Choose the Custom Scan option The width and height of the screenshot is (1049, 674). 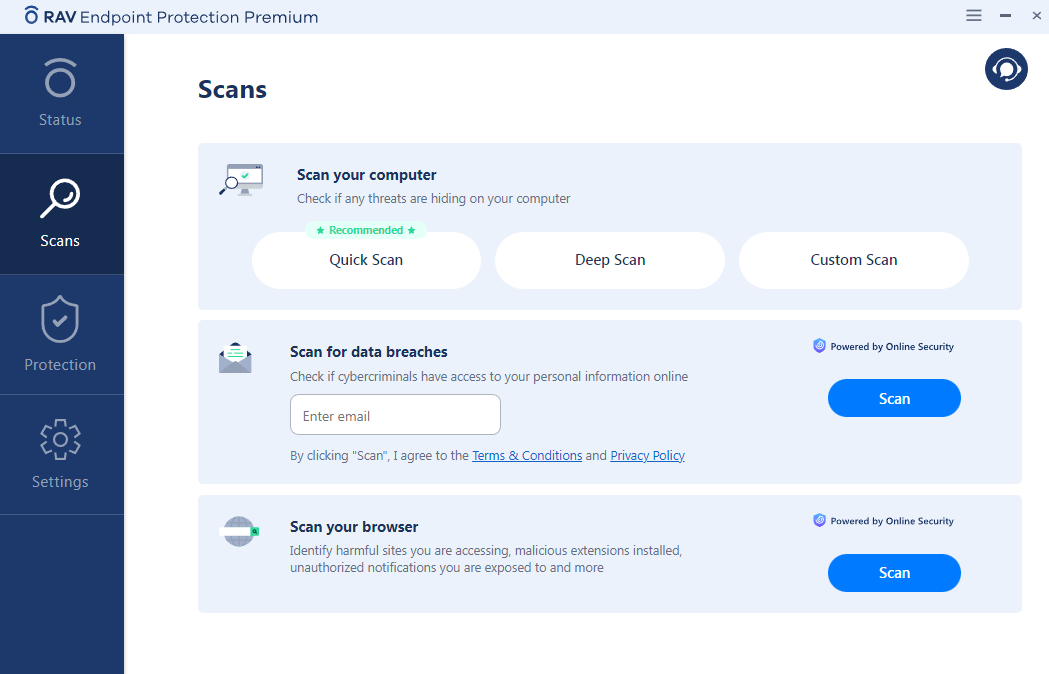tap(854, 260)
